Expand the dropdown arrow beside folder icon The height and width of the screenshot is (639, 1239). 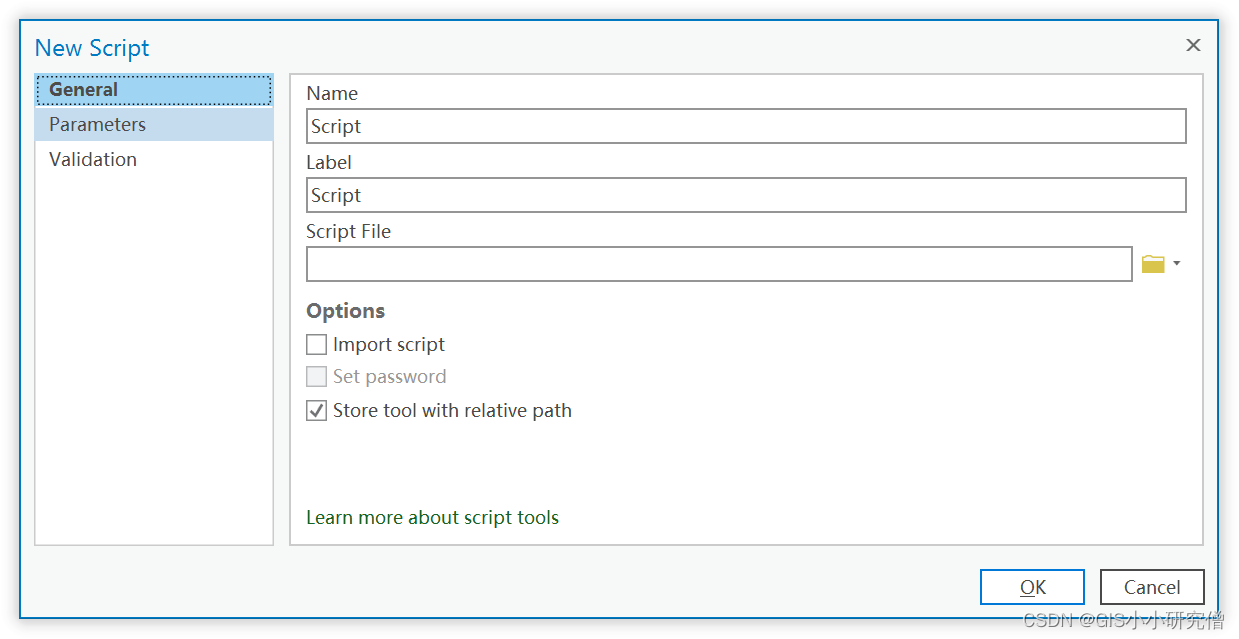tap(1175, 263)
